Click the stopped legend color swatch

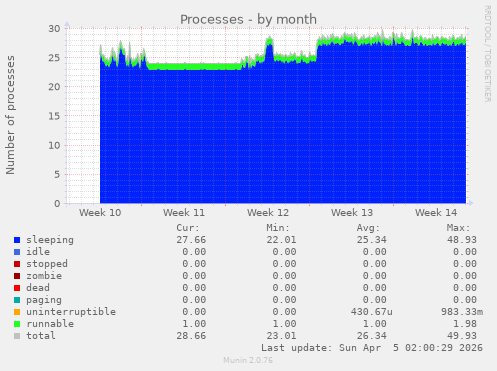click(17, 264)
